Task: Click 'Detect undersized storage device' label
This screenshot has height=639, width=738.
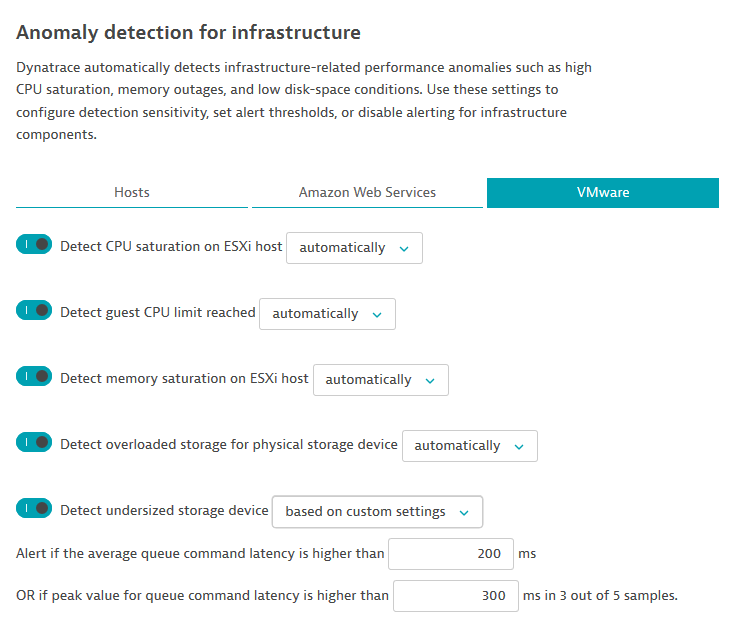Action: [x=165, y=510]
